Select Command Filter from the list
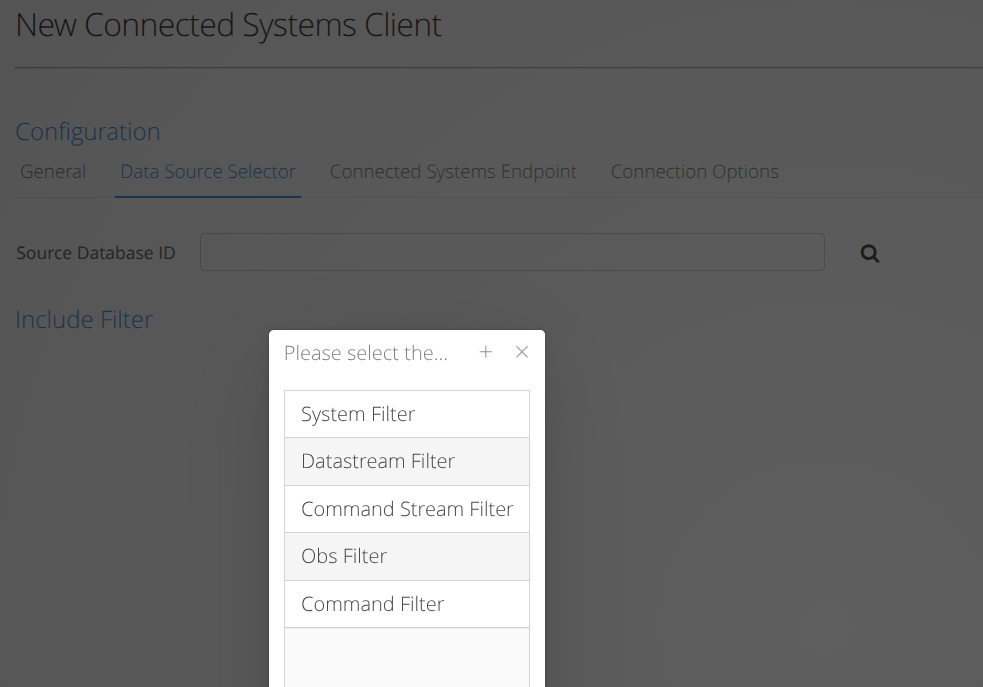The height and width of the screenshot is (687, 983). [406, 604]
